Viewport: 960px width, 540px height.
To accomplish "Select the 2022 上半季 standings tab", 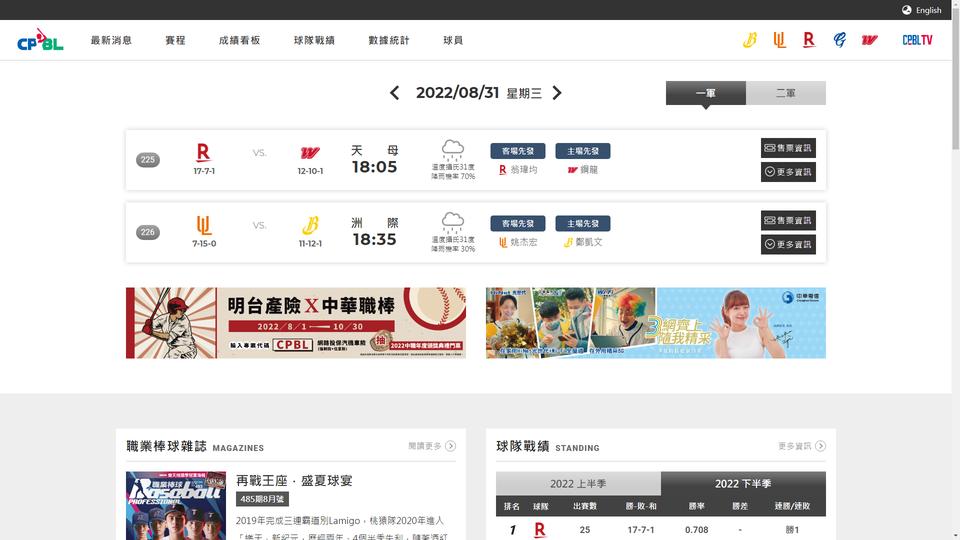I will coord(578,484).
